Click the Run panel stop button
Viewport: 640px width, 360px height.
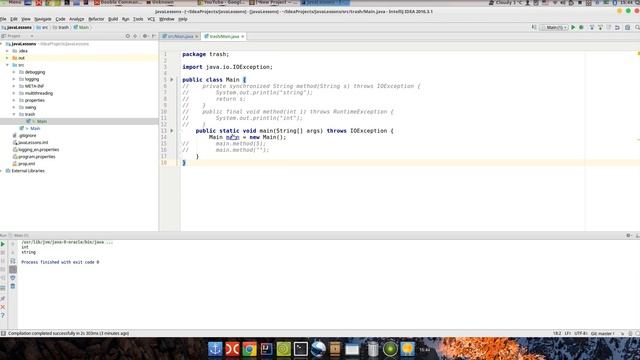click(x=3, y=252)
